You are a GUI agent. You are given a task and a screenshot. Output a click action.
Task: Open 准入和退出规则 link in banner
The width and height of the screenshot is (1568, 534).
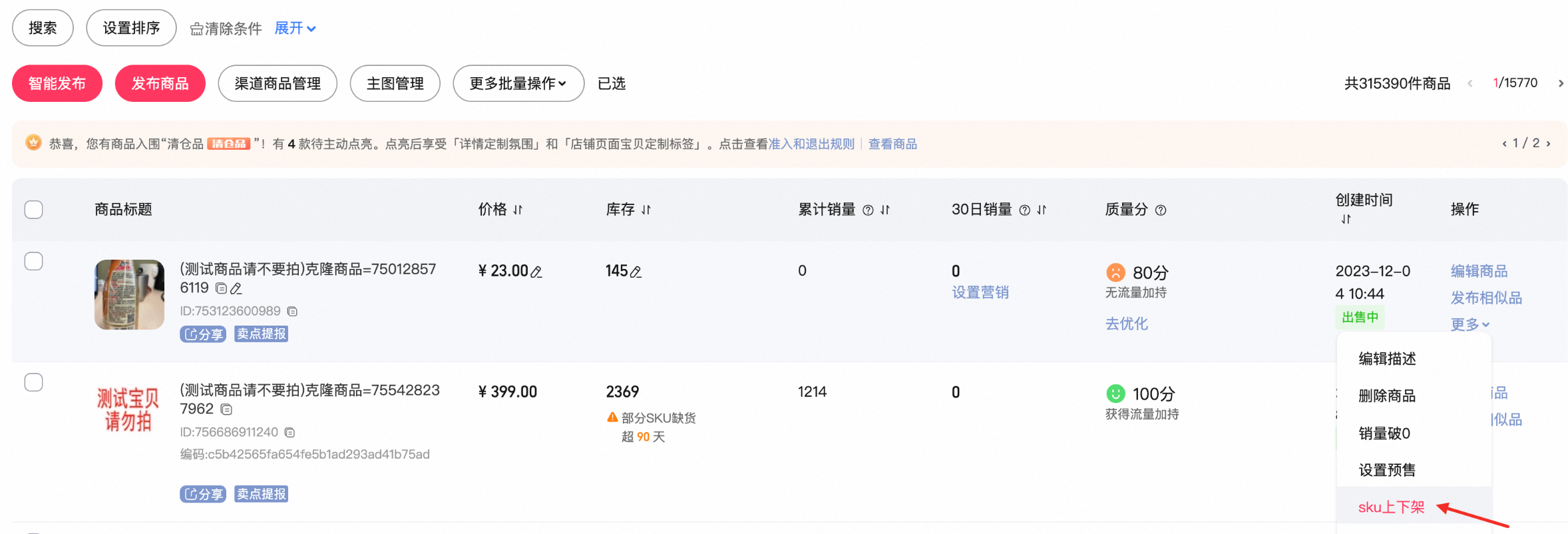tap(811, 144)
